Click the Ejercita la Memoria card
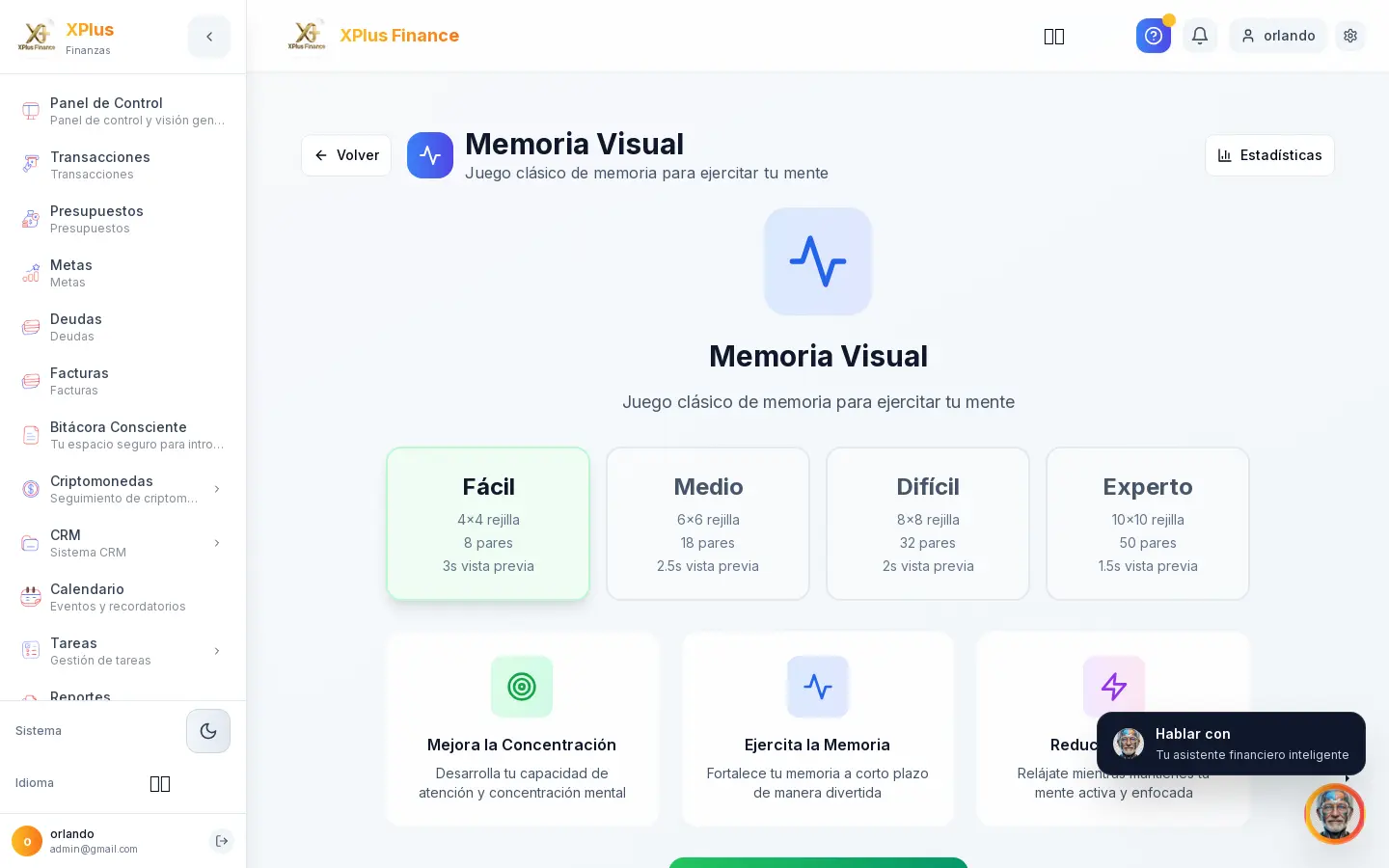 click(818, 729)
